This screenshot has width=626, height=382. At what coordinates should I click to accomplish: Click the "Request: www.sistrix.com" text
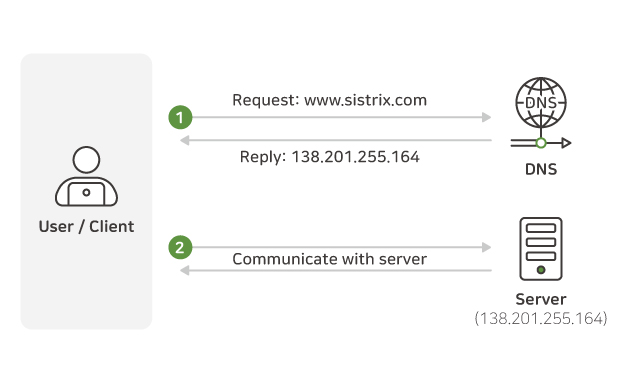coord(329,100)
